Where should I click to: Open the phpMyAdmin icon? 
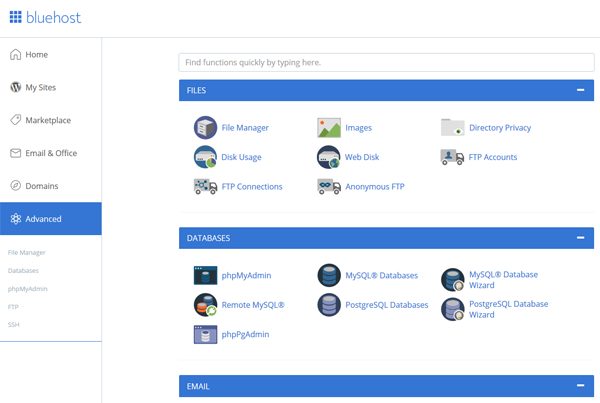pyautogui.click(x=205, y=275)
